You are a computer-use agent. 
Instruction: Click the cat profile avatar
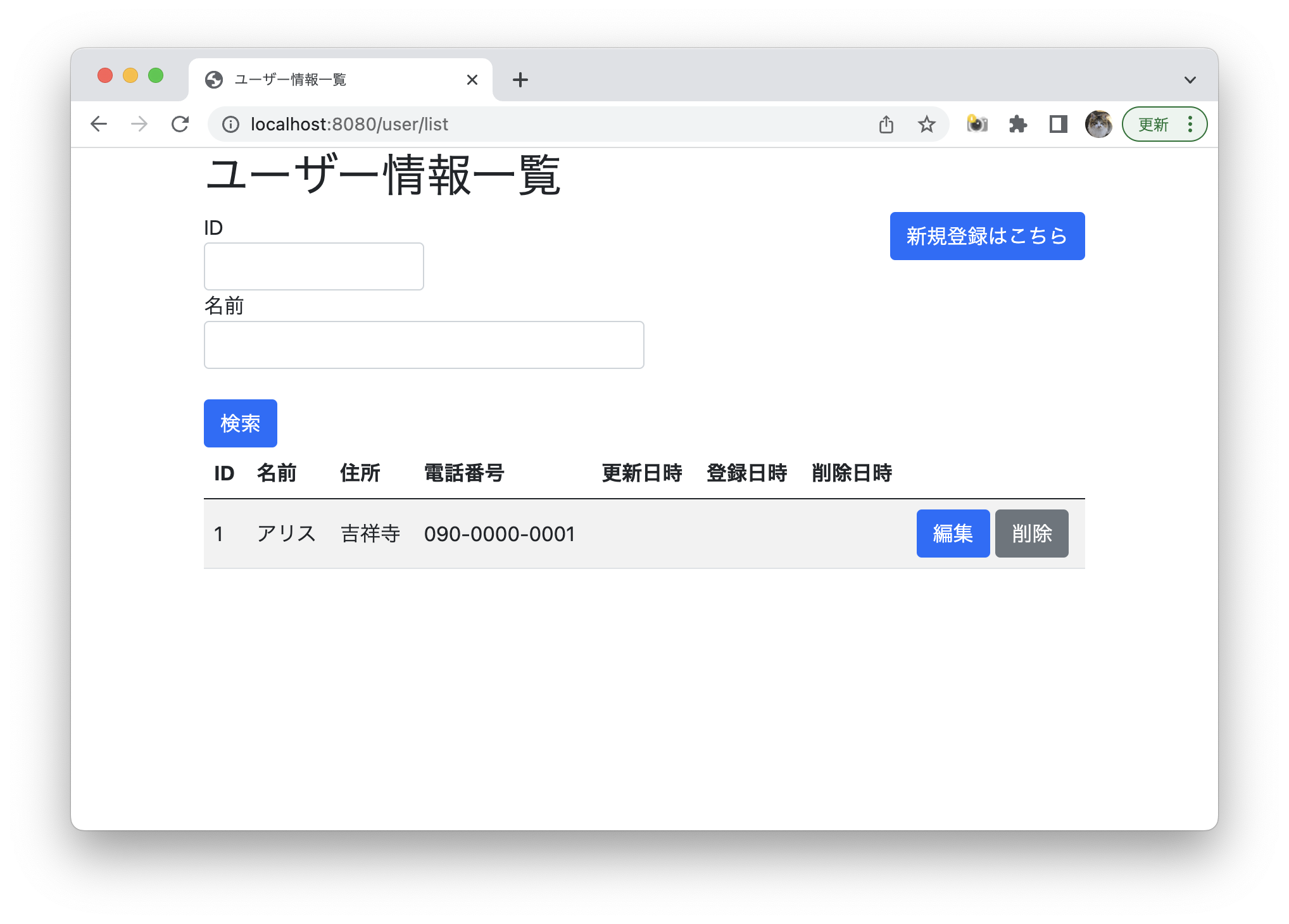click(1099, 124)
